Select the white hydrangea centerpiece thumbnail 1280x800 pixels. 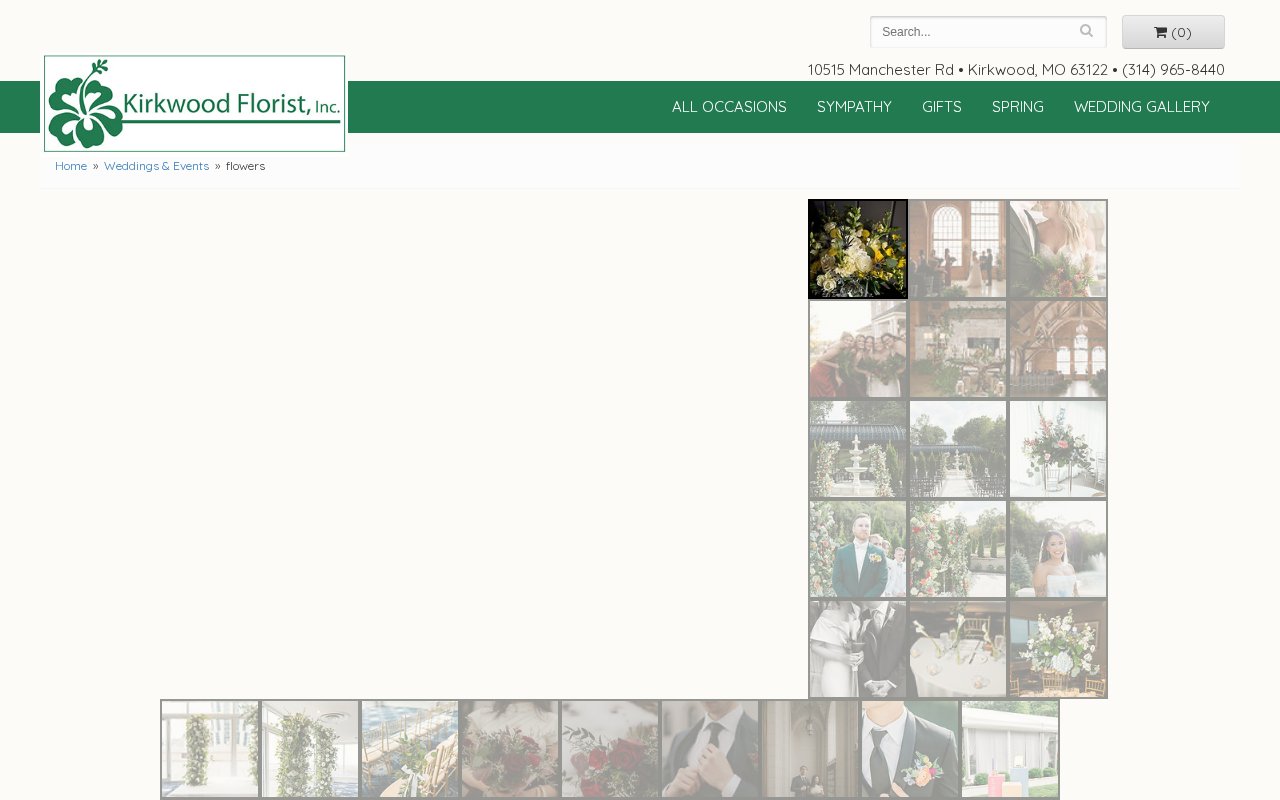(x=1058, y=649)
